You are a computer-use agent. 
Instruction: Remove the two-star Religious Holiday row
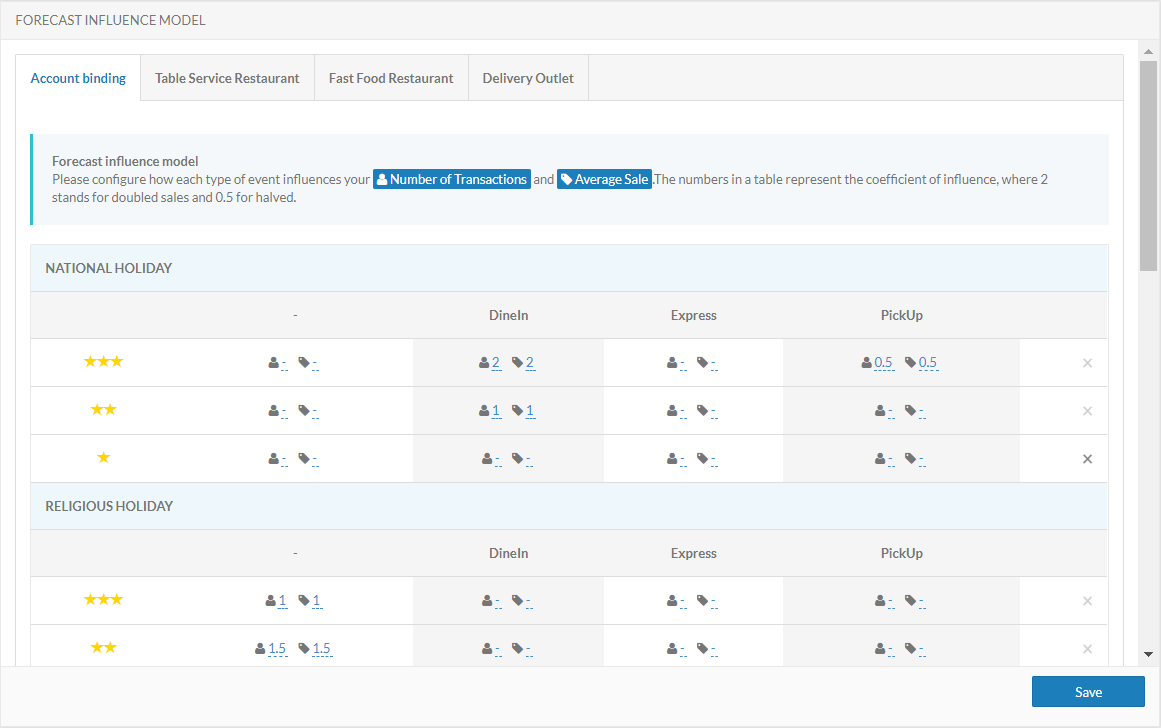[x=1087, y=649]
